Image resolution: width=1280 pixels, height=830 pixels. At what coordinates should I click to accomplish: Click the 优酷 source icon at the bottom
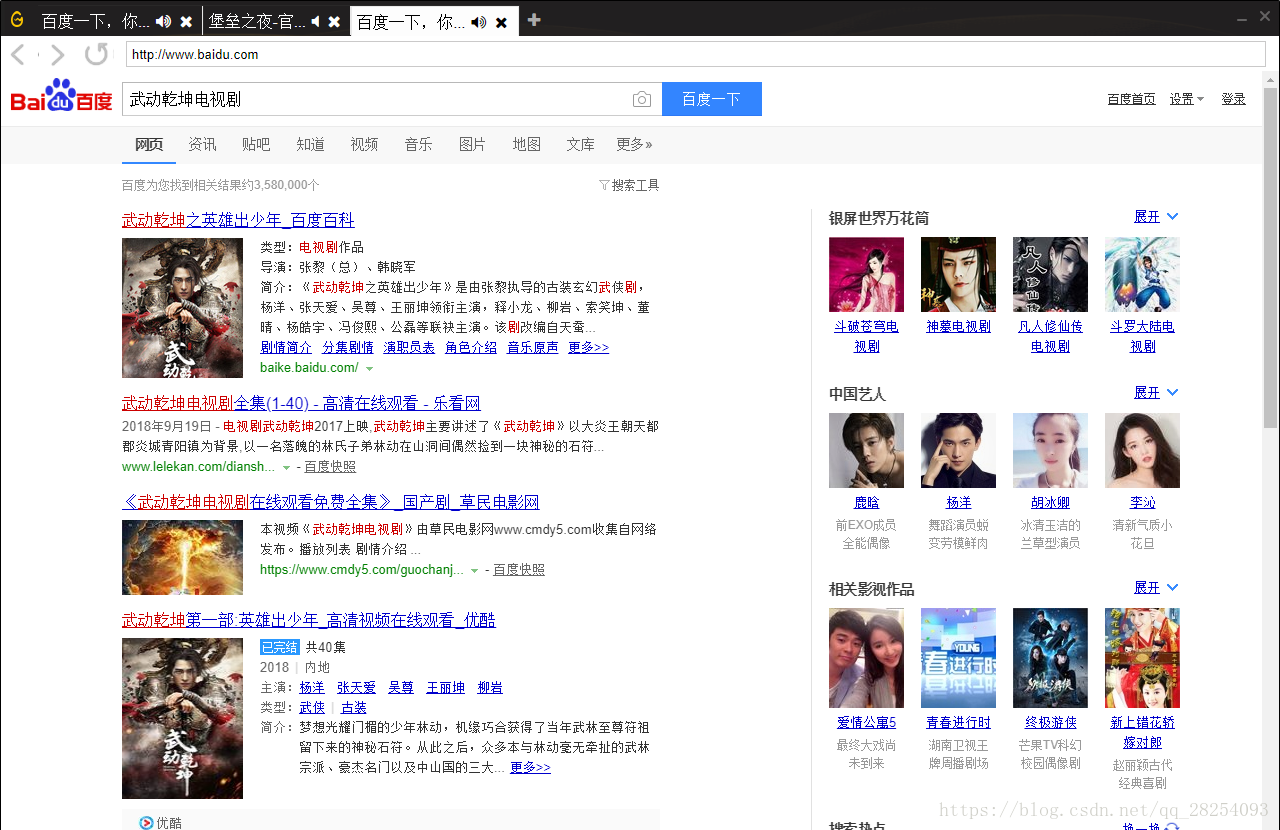pos(147,823)
